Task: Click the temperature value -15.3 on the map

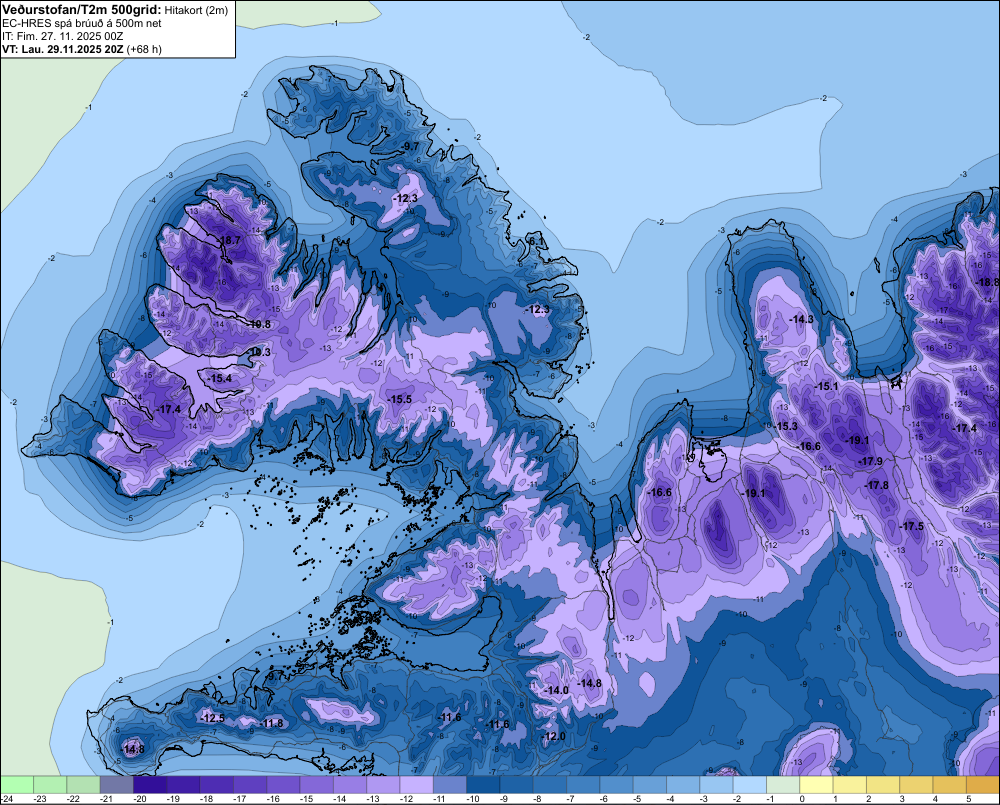Action: click(x=786, y=426)
